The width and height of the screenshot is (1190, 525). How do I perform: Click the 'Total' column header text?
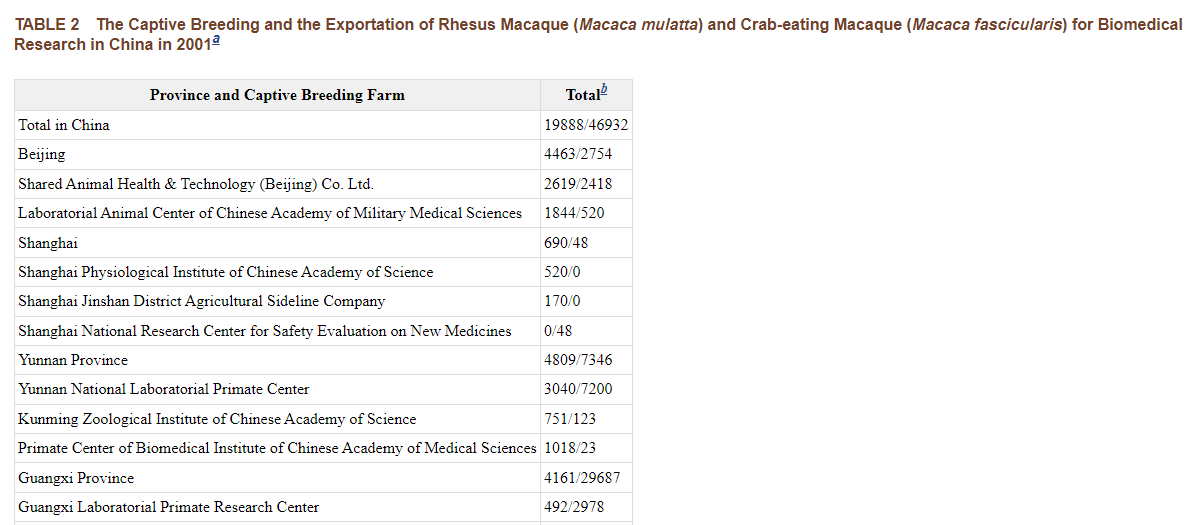(581, 95)
